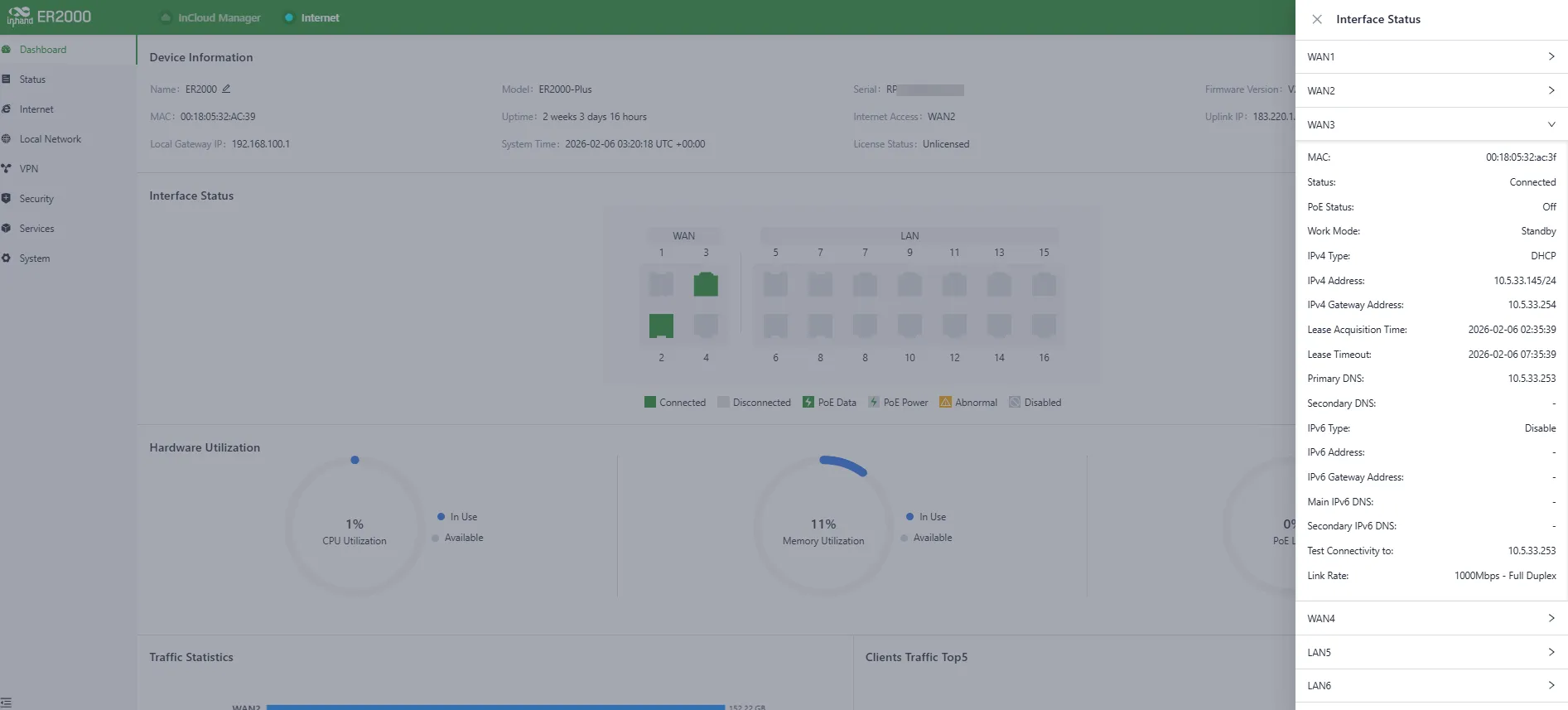1568x710 pixels.
Task: Select the connected WAN port 2 icon
Action: point(661,326)
